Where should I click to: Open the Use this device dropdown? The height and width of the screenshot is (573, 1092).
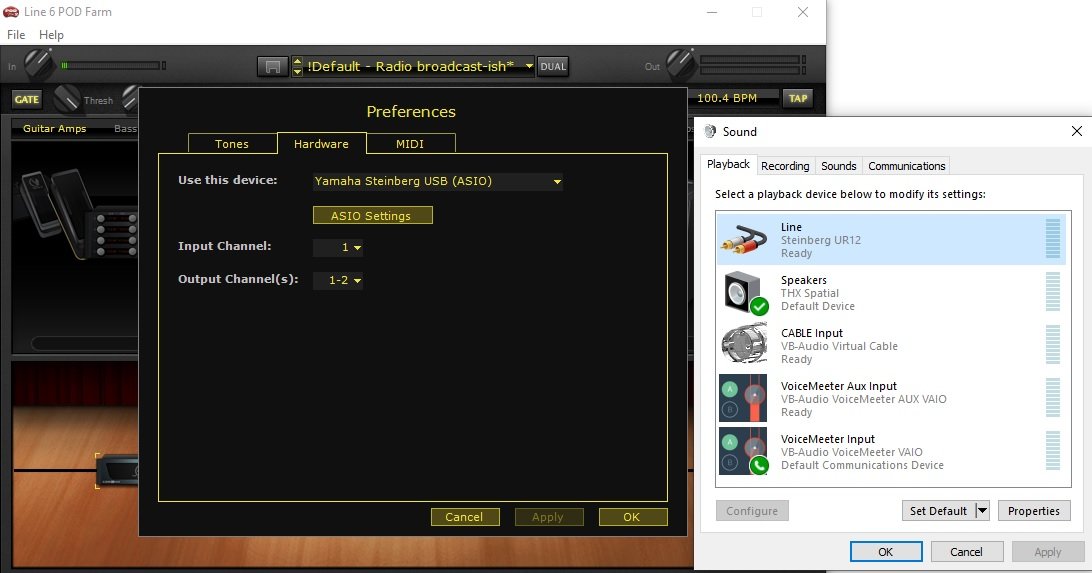(x=437, y=181)
